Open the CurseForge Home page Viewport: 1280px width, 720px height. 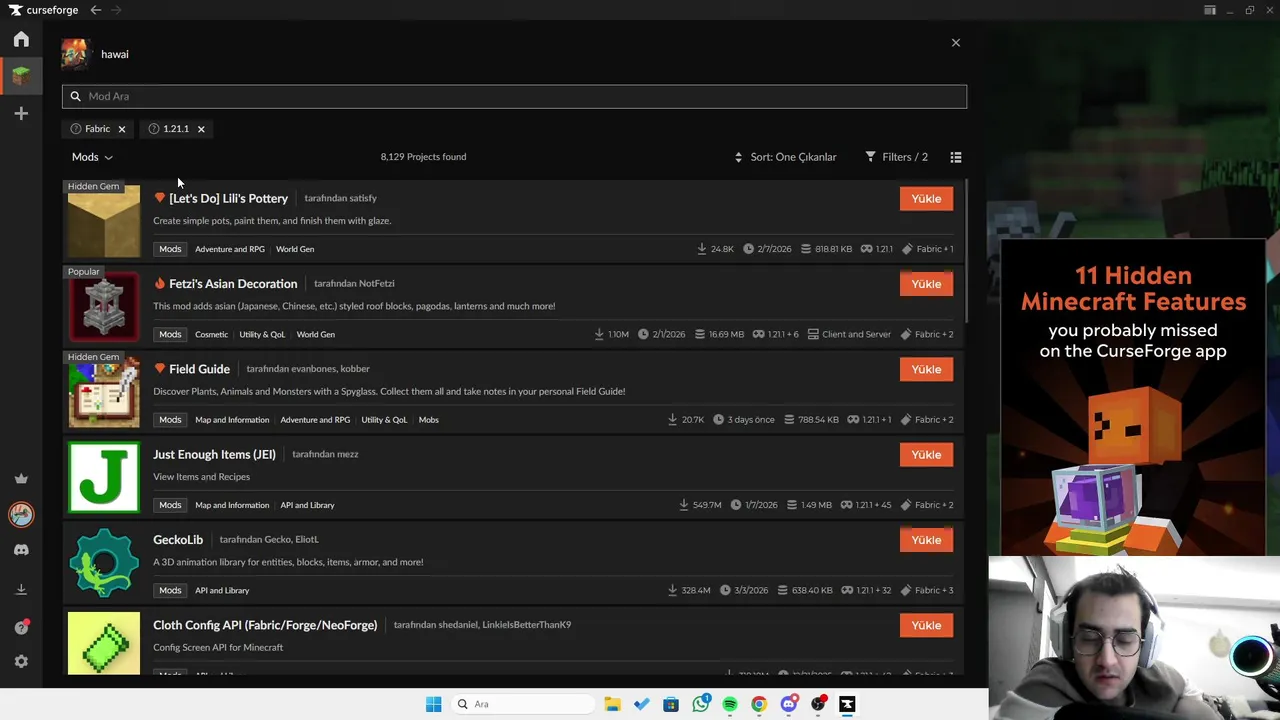21,39
